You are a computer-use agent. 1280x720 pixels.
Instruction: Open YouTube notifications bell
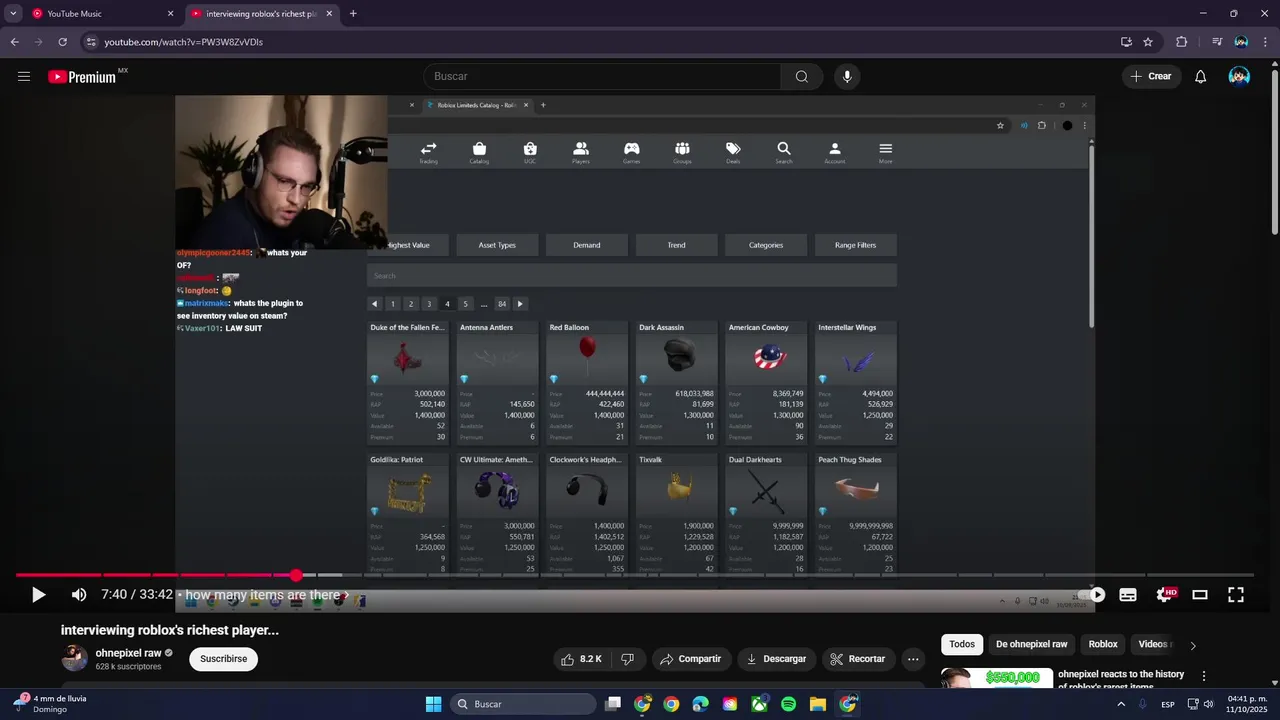[1201, 76]
